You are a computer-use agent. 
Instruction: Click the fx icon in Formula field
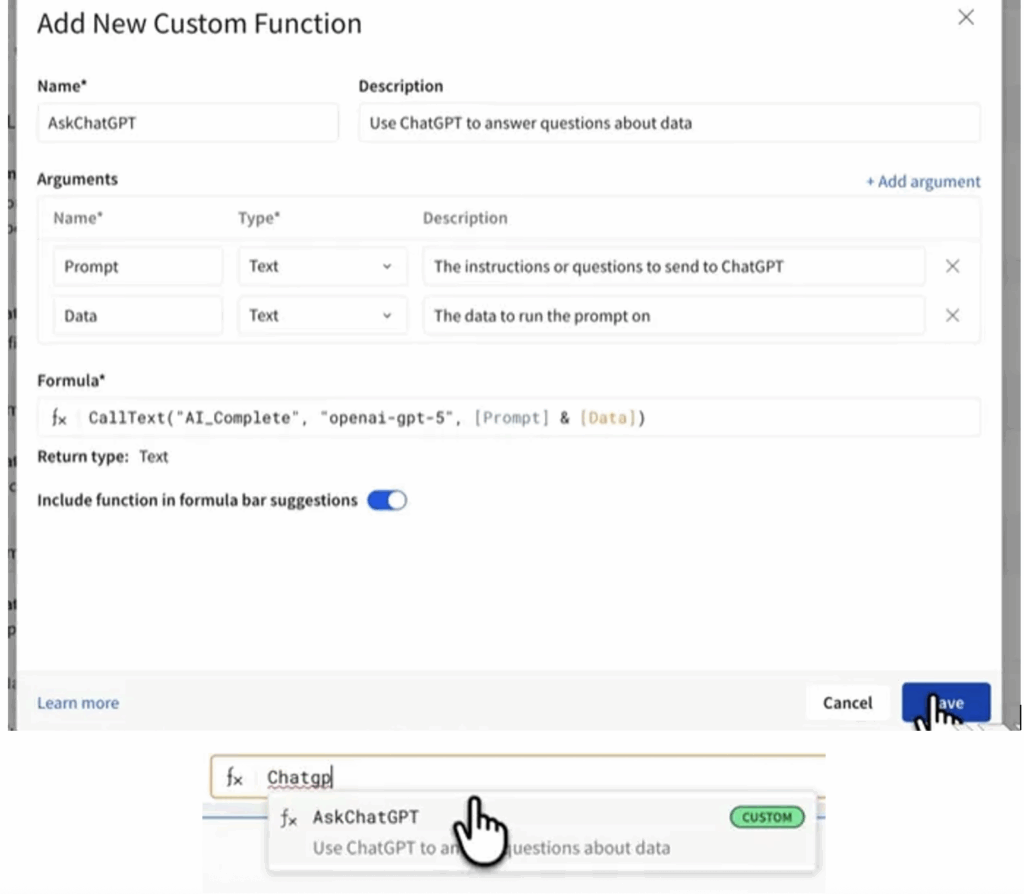59,418
